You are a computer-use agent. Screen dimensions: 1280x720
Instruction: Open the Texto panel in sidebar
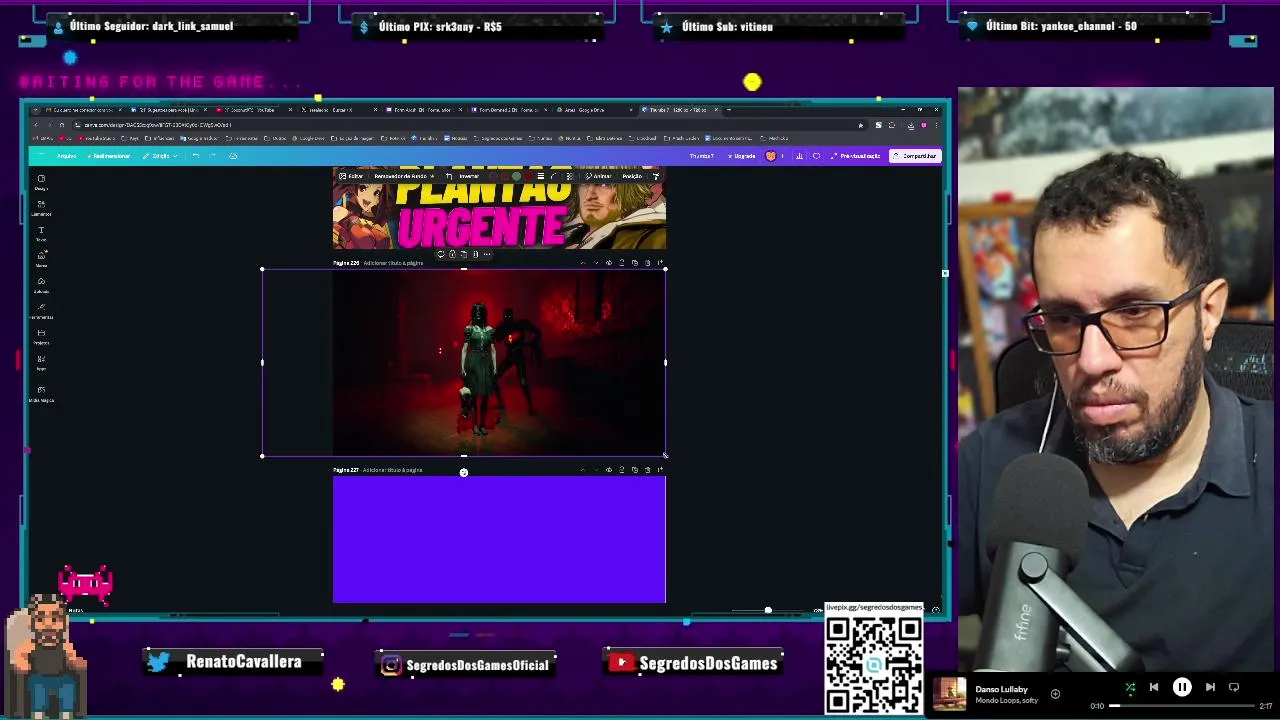[41, 233]
